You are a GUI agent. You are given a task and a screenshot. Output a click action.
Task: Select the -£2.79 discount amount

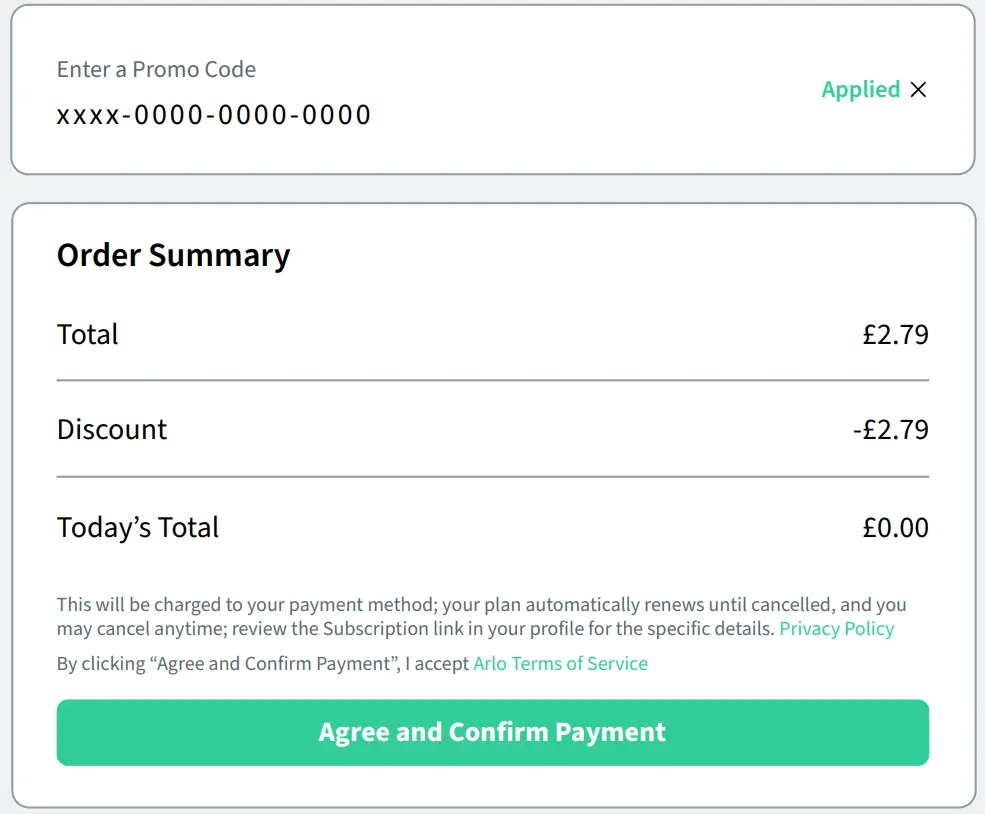[890, 430]
